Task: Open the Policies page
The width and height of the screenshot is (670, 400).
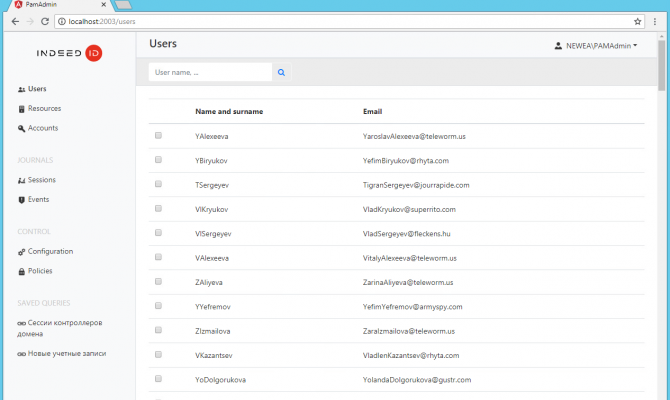Action: (40, 271)
